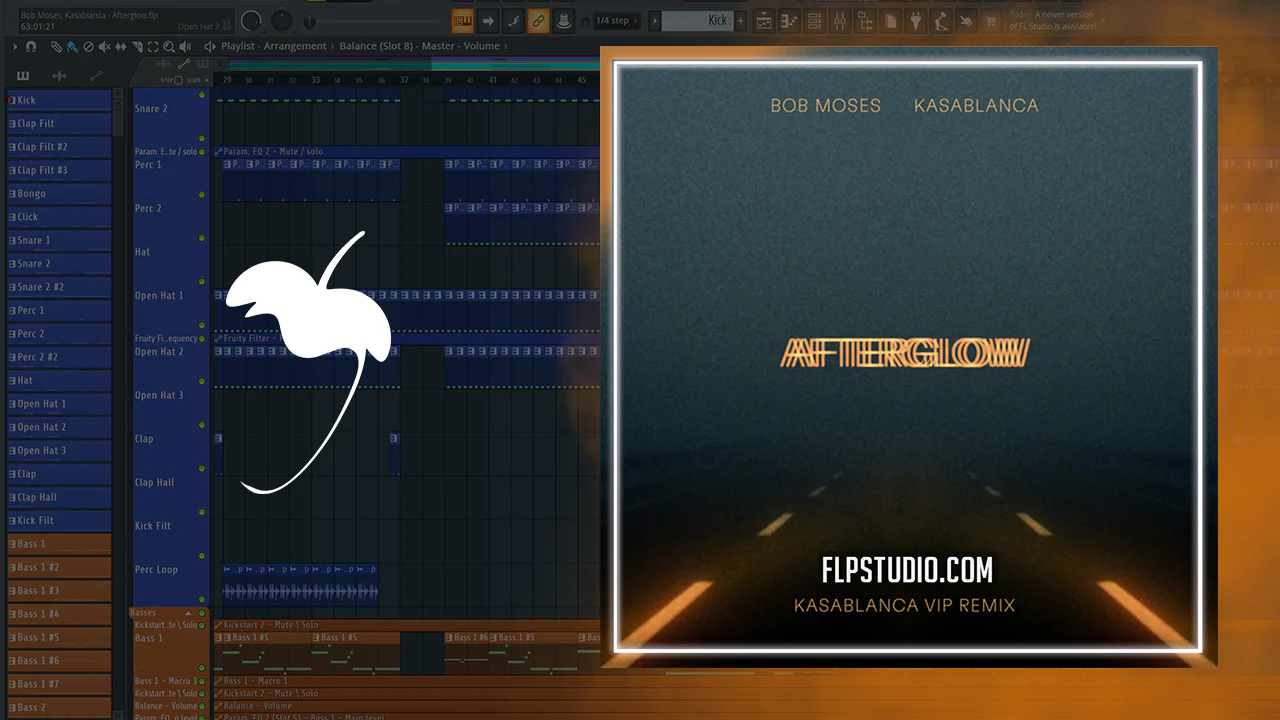Select the Bongo pattern in picker
This screenshot has height=720, width=1280.
coord(59,194)
